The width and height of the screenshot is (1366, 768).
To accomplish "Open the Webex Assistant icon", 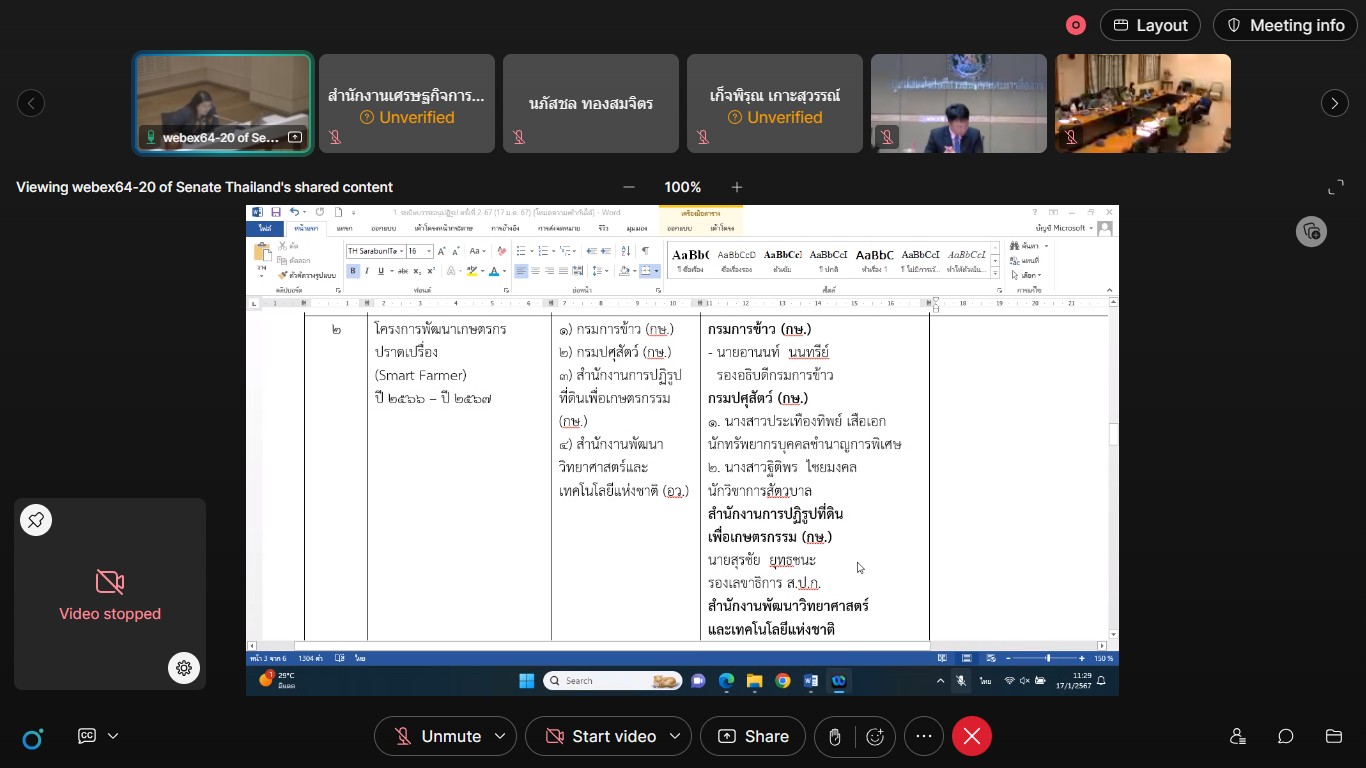I will tap(33, 738).
